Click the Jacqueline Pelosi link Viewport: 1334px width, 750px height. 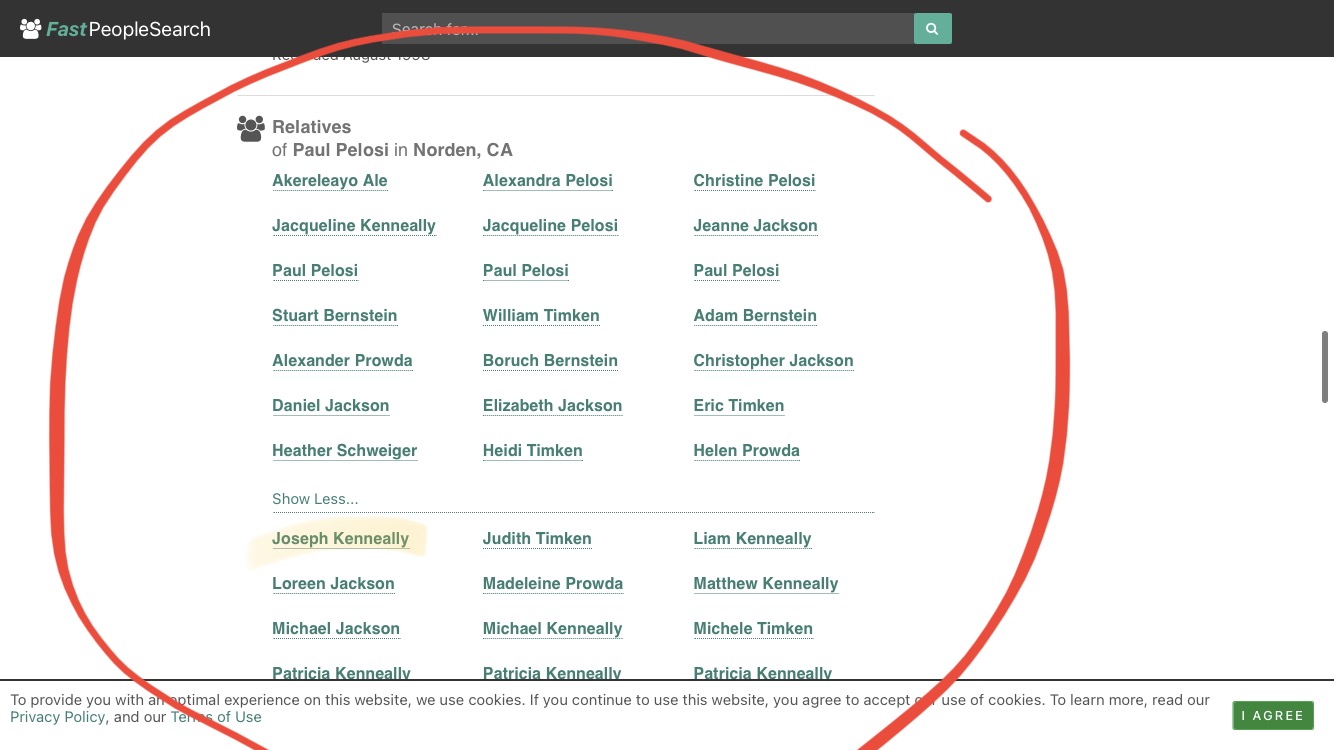tap(550, 226)
